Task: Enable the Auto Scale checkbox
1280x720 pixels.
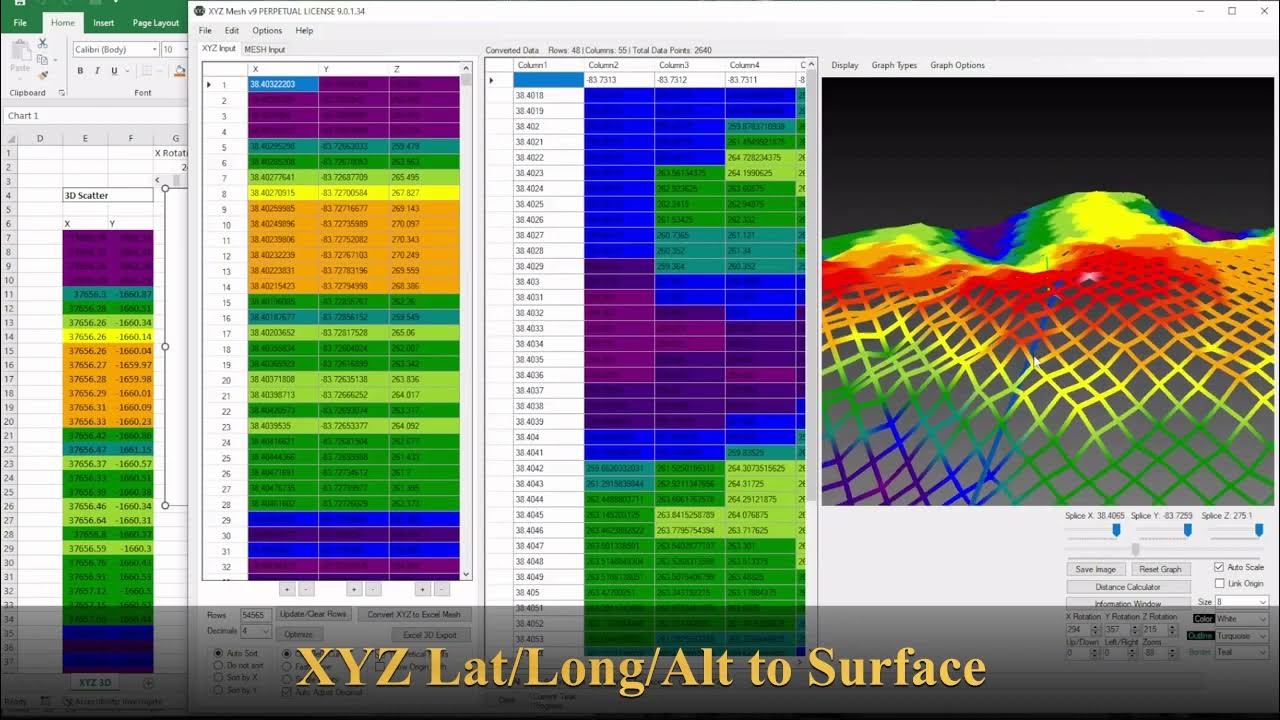Action: pyautogui.click(x=1219, y=567)
